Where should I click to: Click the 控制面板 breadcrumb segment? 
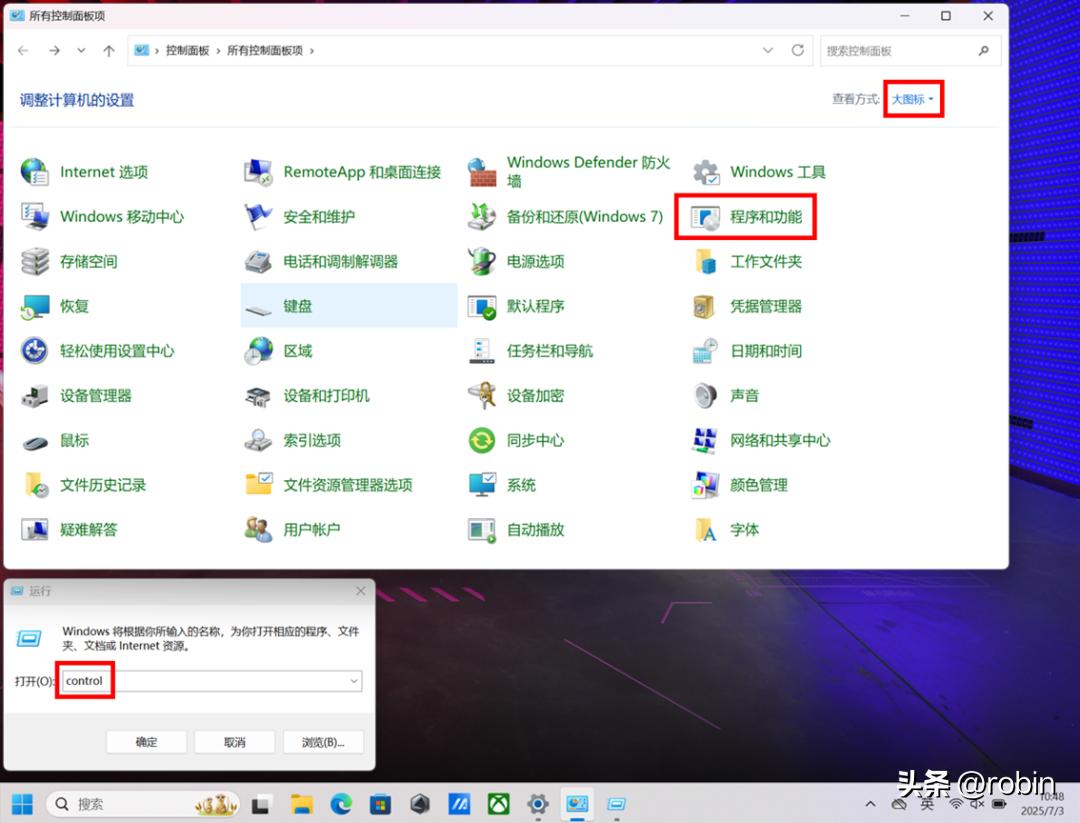click(x=187, y=50)
